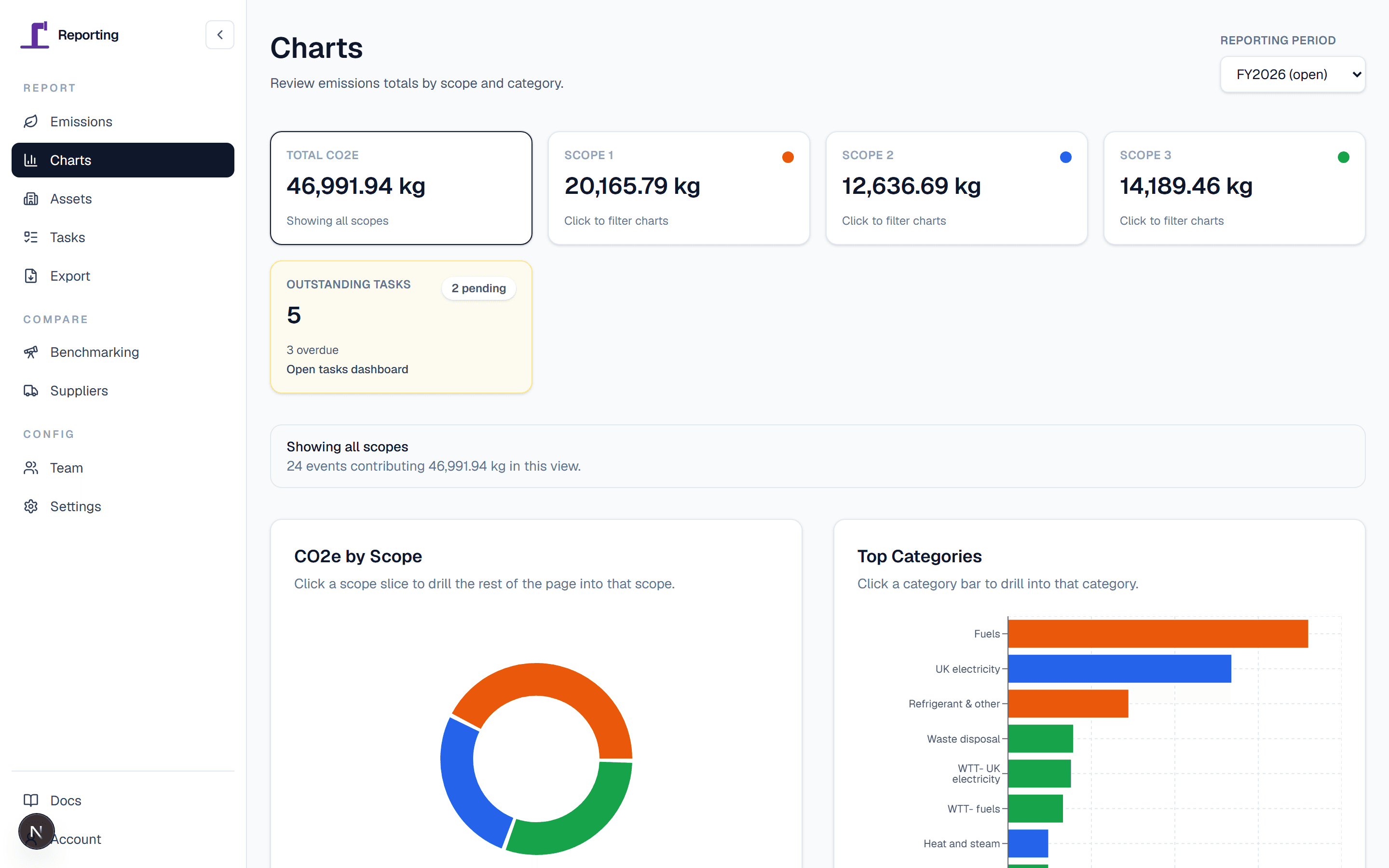Click the 2 pending badge
1389x868 pixels.
479,288
